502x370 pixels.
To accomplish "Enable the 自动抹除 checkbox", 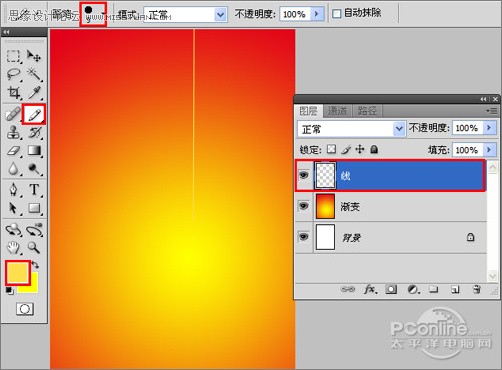I will coord(337,14).
